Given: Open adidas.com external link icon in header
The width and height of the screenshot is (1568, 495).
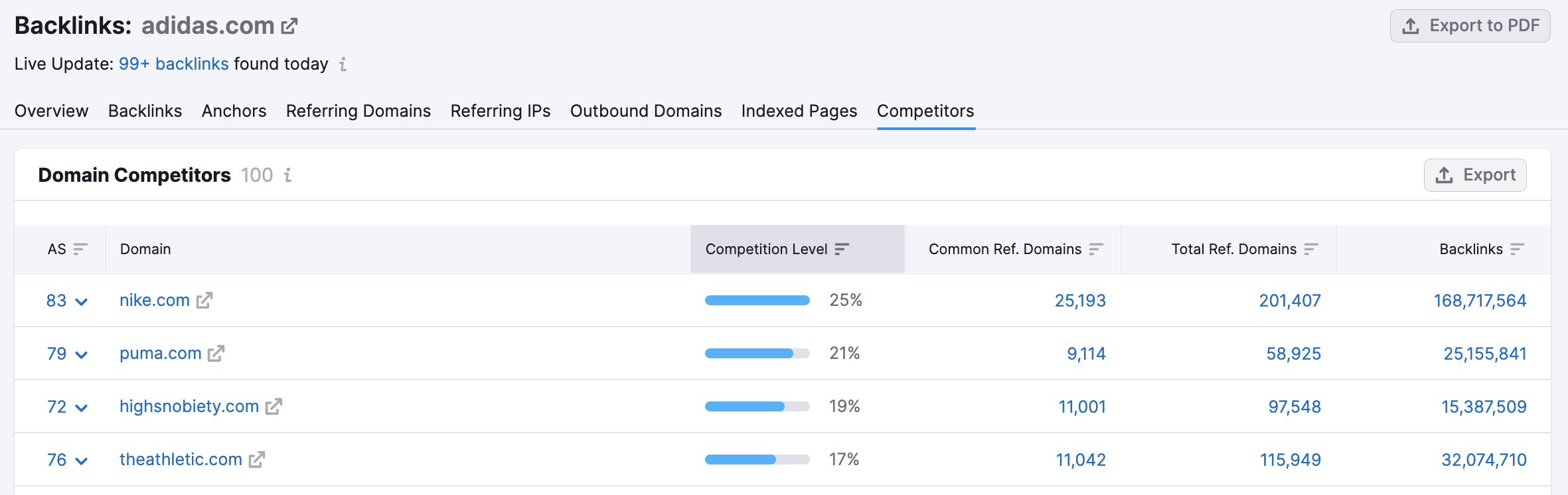Looking at the screenshot, I should coord(289,26).
